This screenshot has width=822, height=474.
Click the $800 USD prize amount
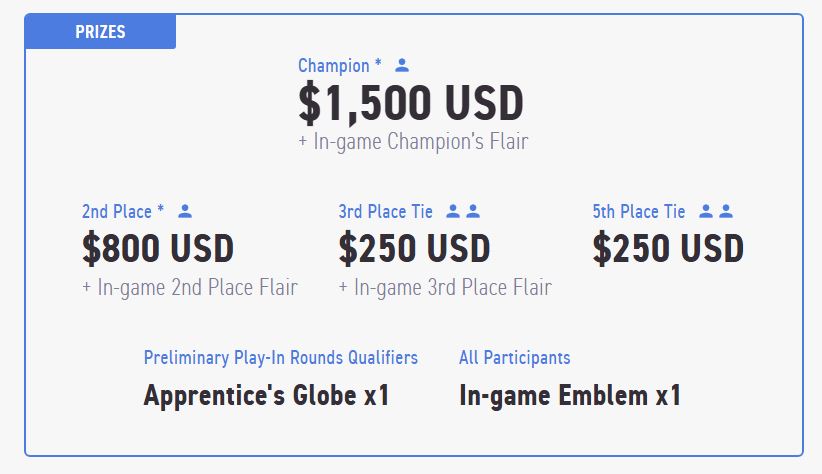click(x=158, y=248)
